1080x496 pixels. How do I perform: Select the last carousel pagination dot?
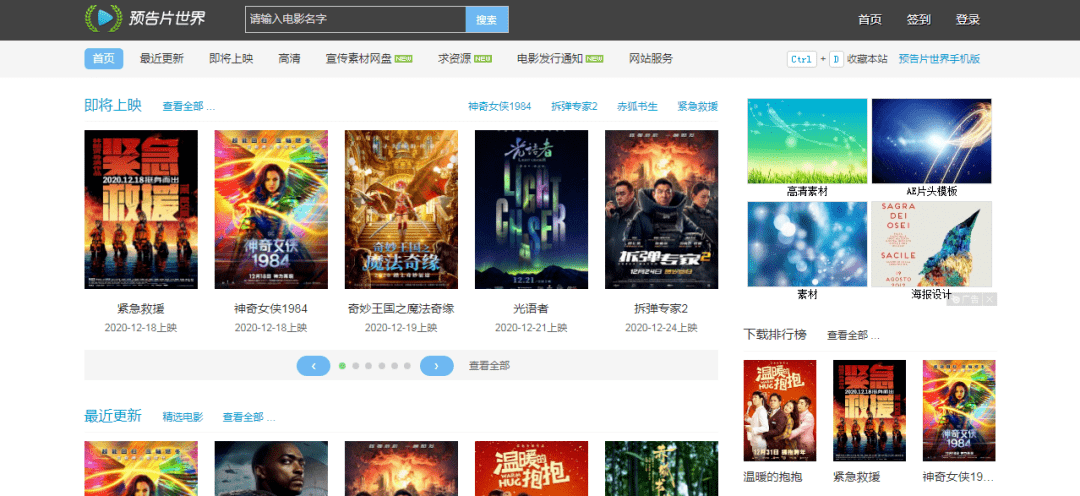coord(407,366)
